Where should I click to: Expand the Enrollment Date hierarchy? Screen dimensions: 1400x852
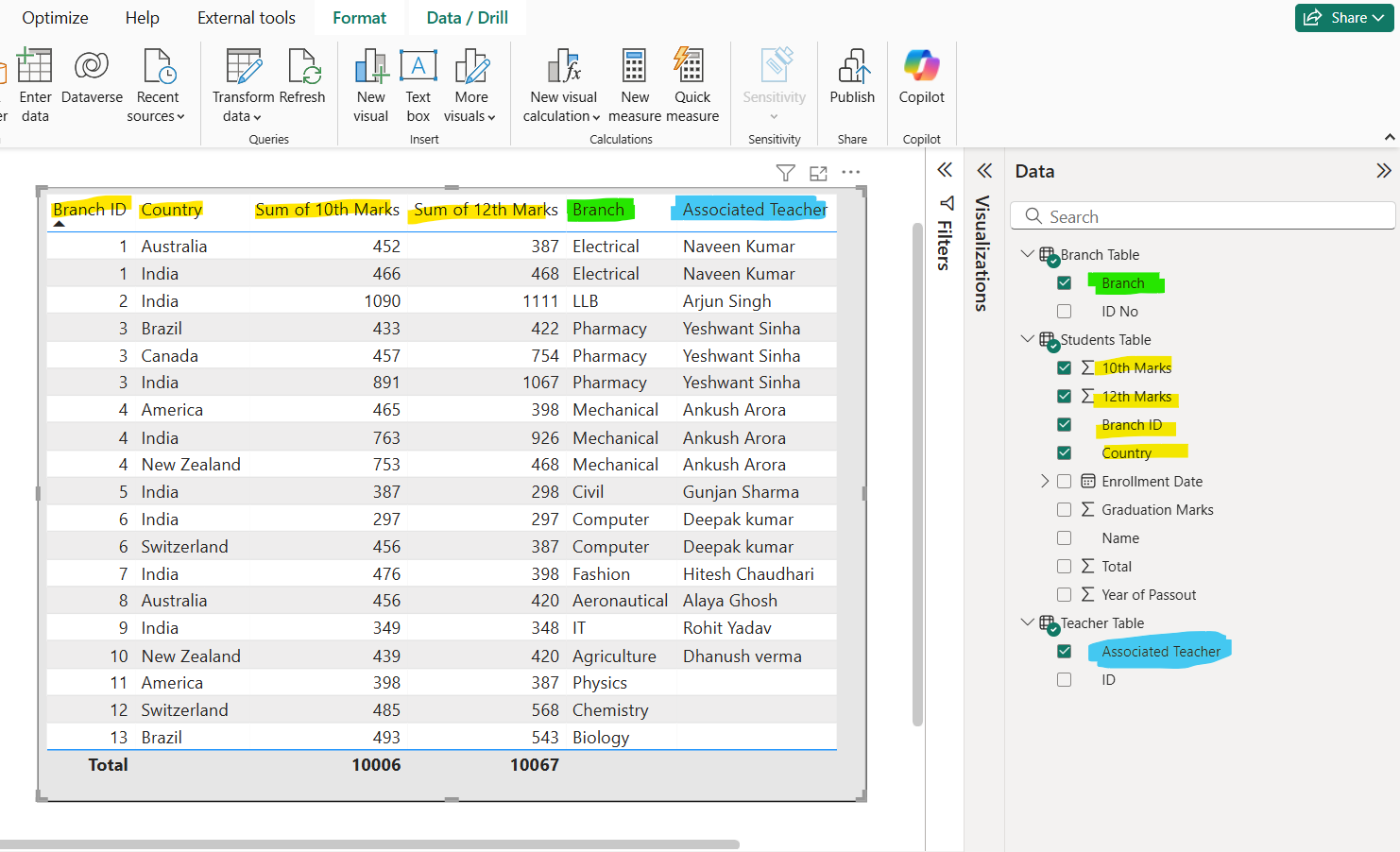tap(1045, 482)
